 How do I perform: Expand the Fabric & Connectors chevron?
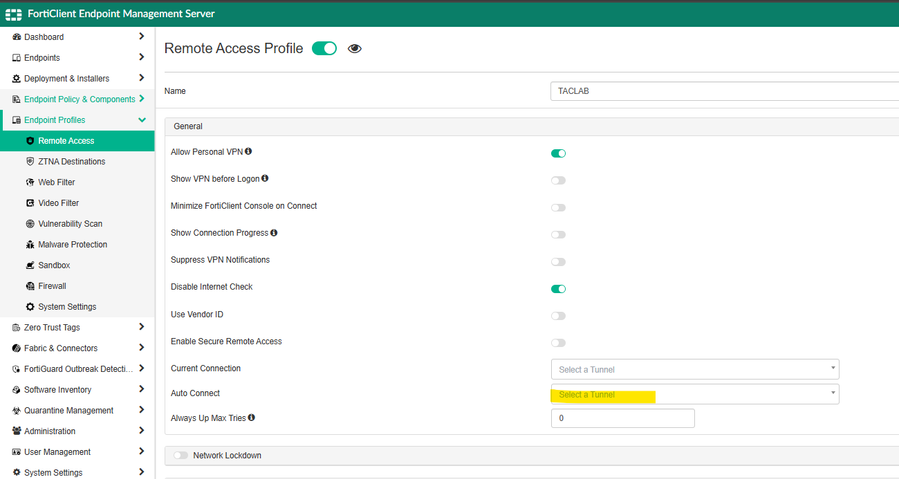pos(142,348)
